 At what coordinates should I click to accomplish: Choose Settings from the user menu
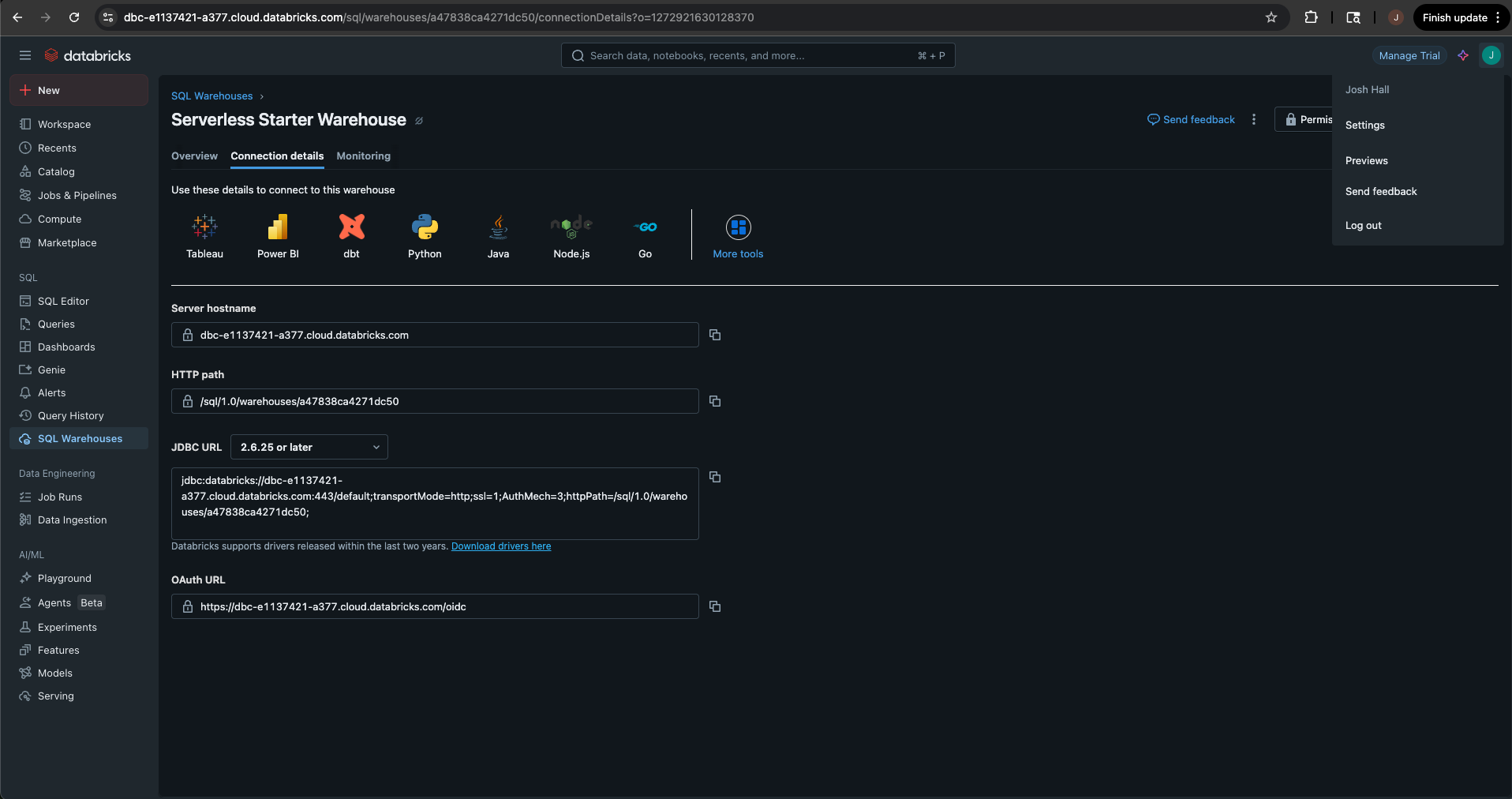pos(1365,125)
